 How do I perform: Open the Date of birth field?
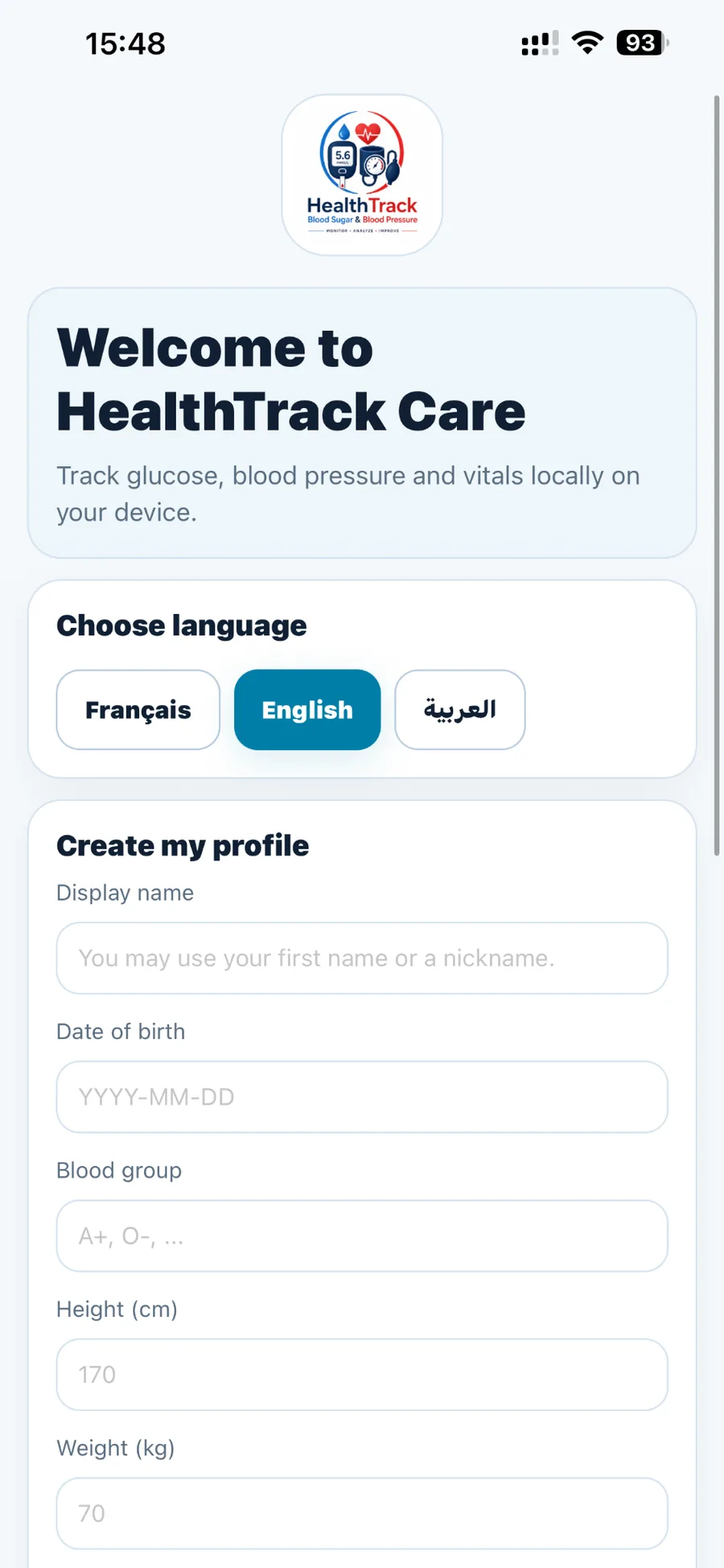point(362,1097)
